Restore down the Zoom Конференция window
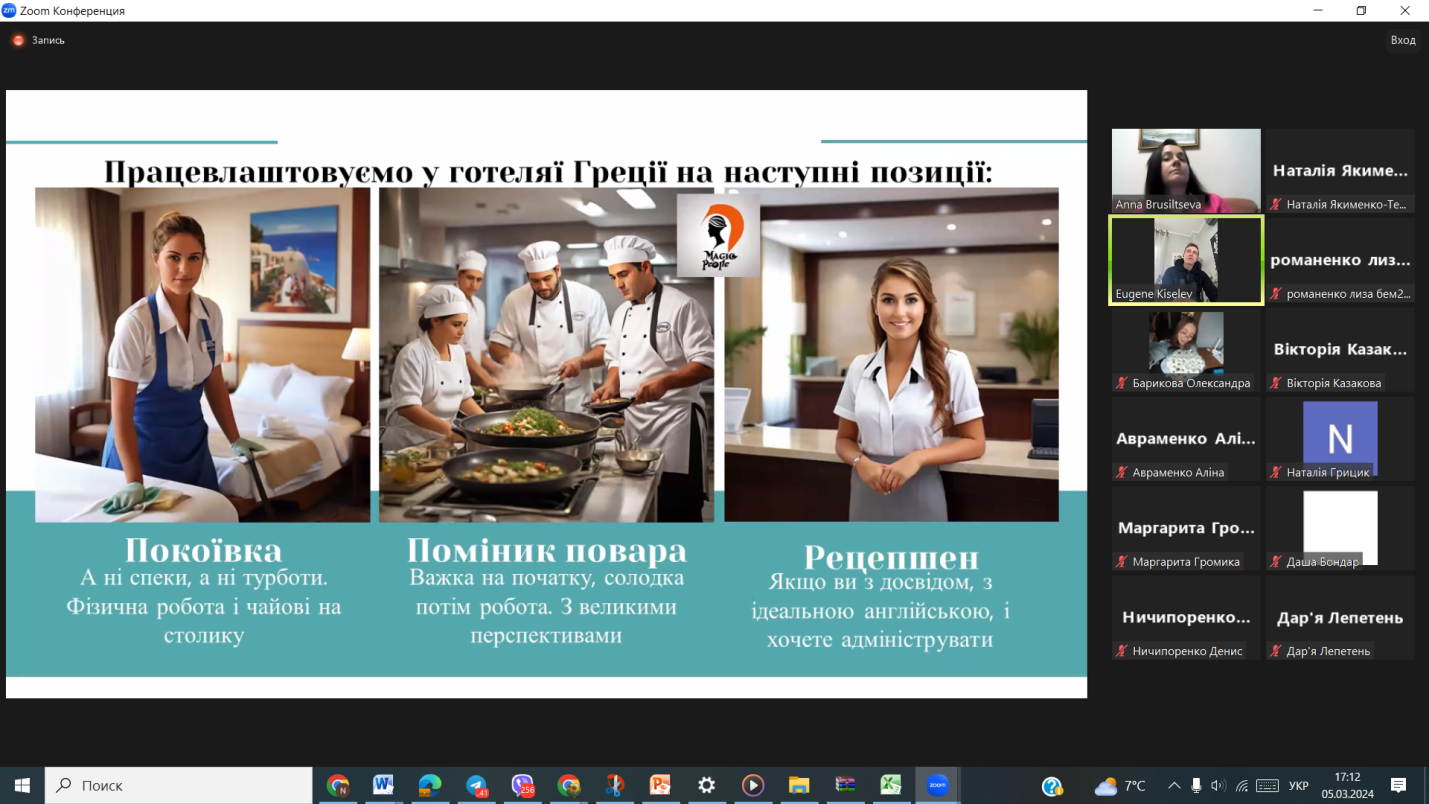1429x804 pixels. pos(1361,10)
